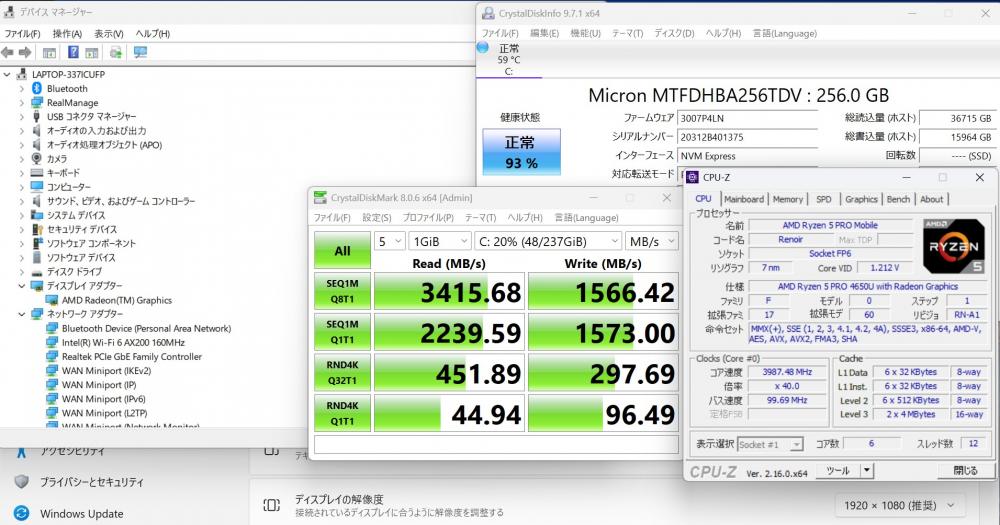The image size is (1000, 525).
Task: Open 機能(U) menu in CrystalDiskInfo
Action: 585,33
